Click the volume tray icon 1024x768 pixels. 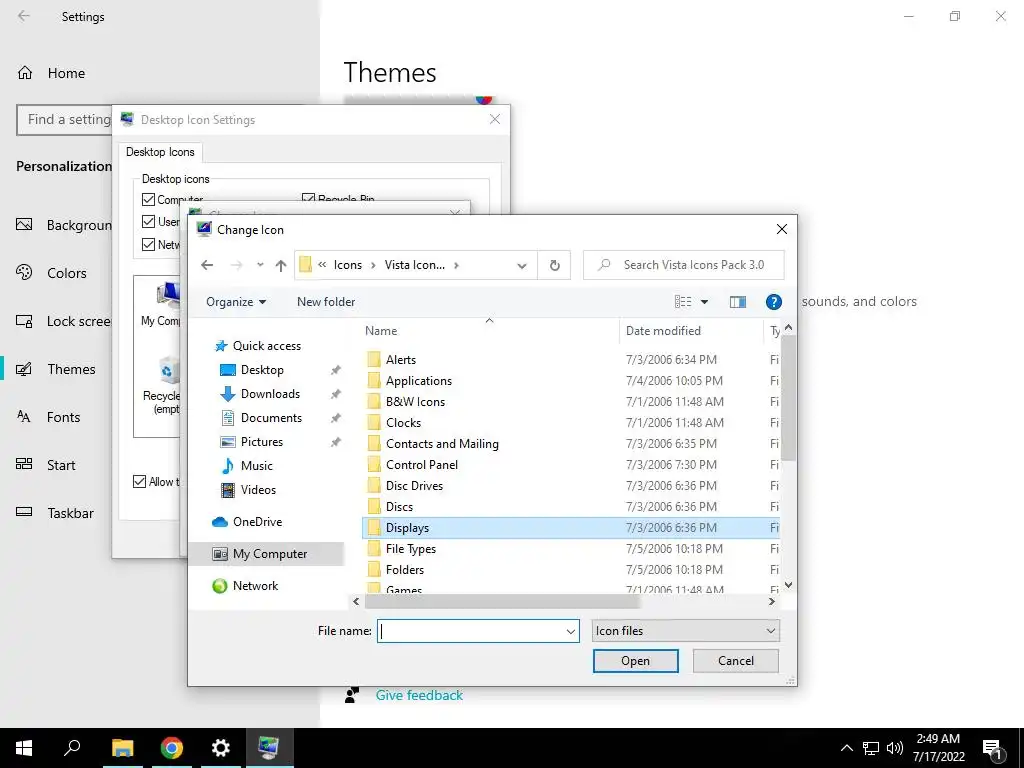click(895, 748)
